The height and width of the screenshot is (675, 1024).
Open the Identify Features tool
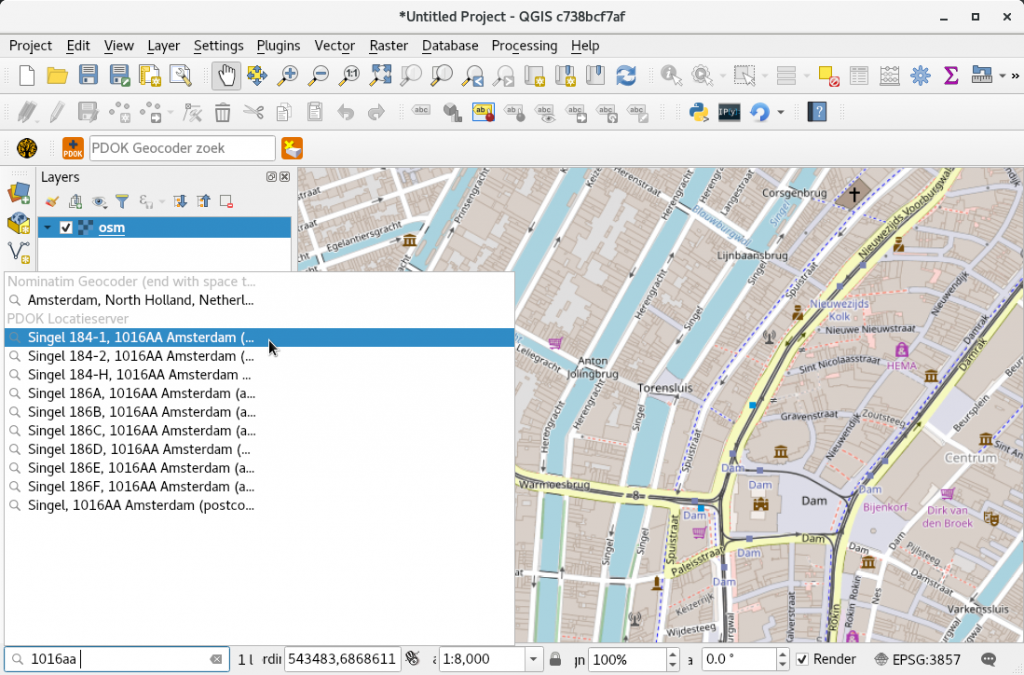670,75
